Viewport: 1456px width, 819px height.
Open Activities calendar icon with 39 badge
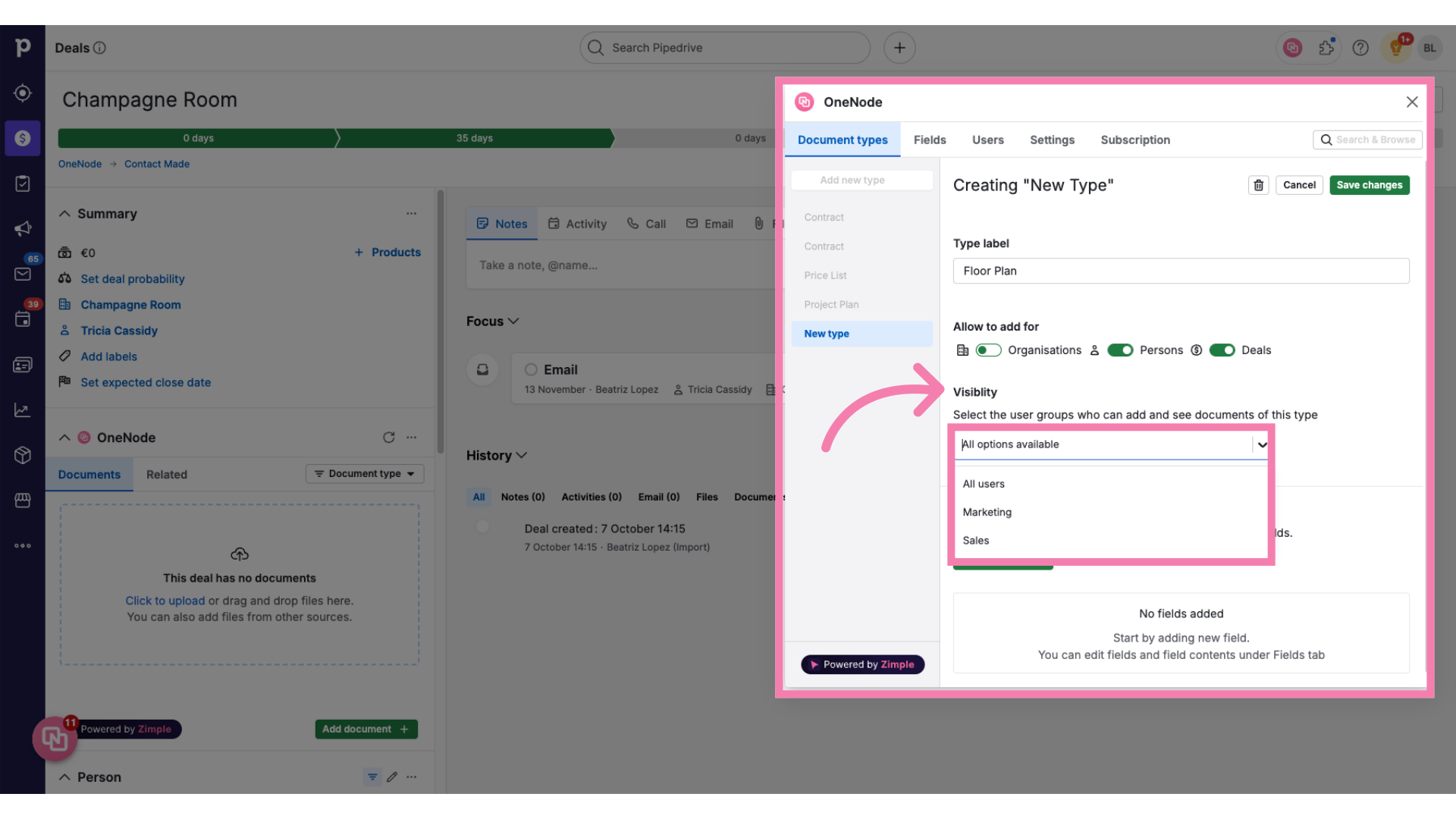23,319
